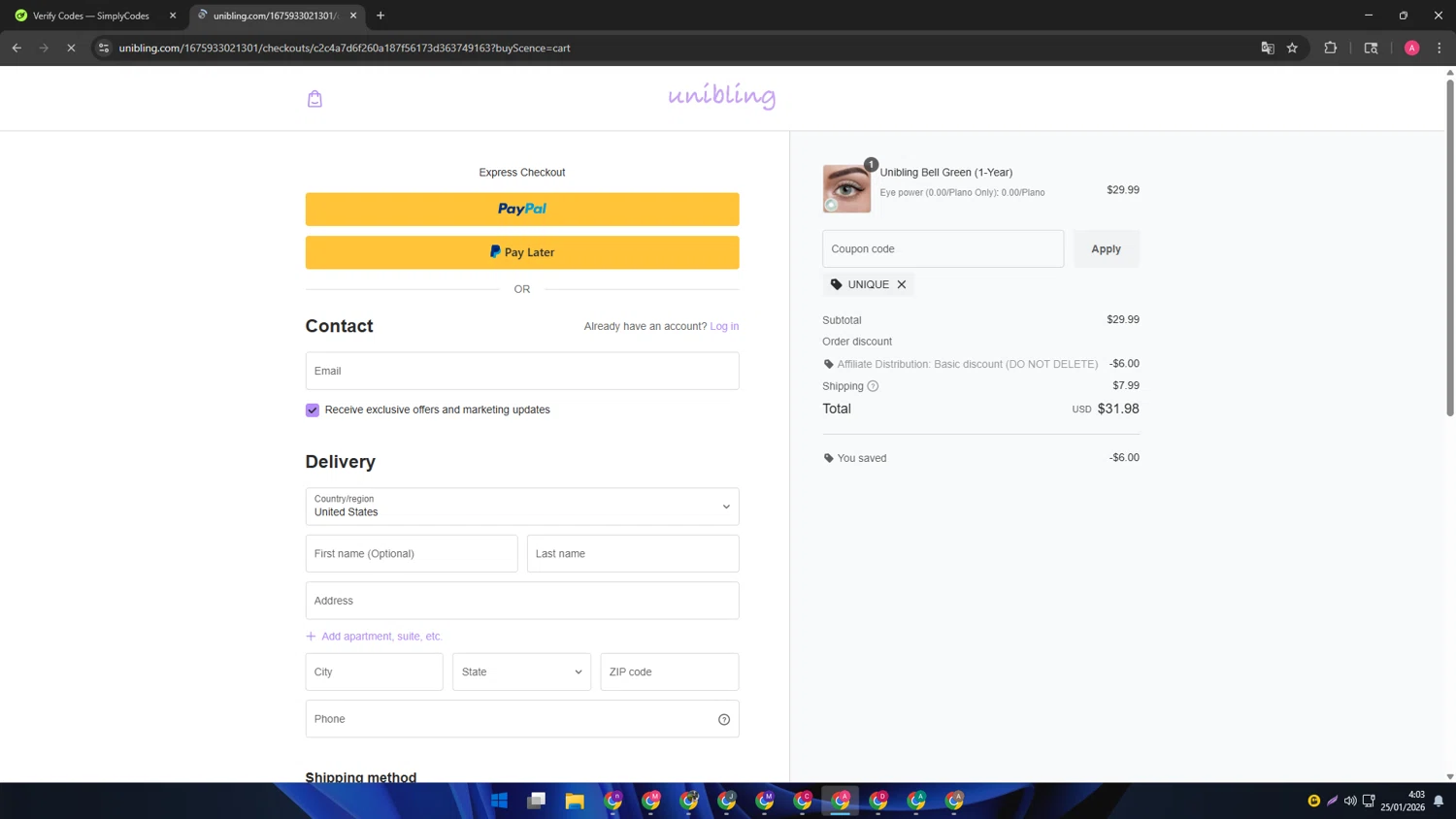Choose the Pay Later button
This screenshot has height=819, width=1456.
[522, 252]
